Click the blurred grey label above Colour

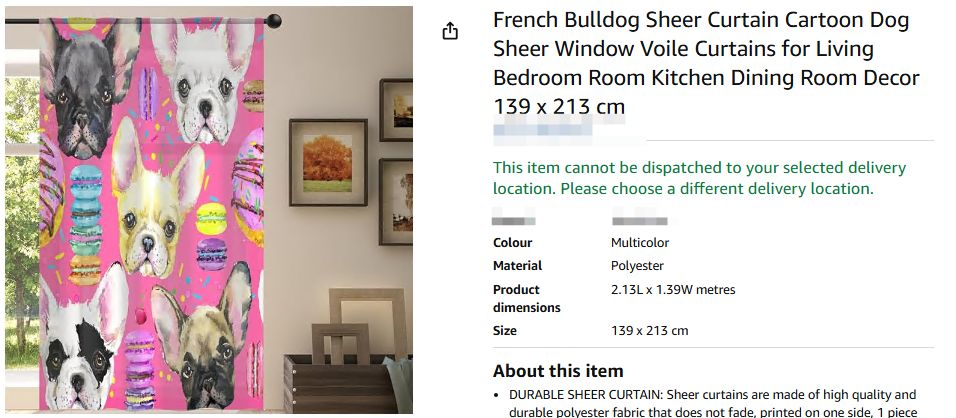[x=514, y=220]
